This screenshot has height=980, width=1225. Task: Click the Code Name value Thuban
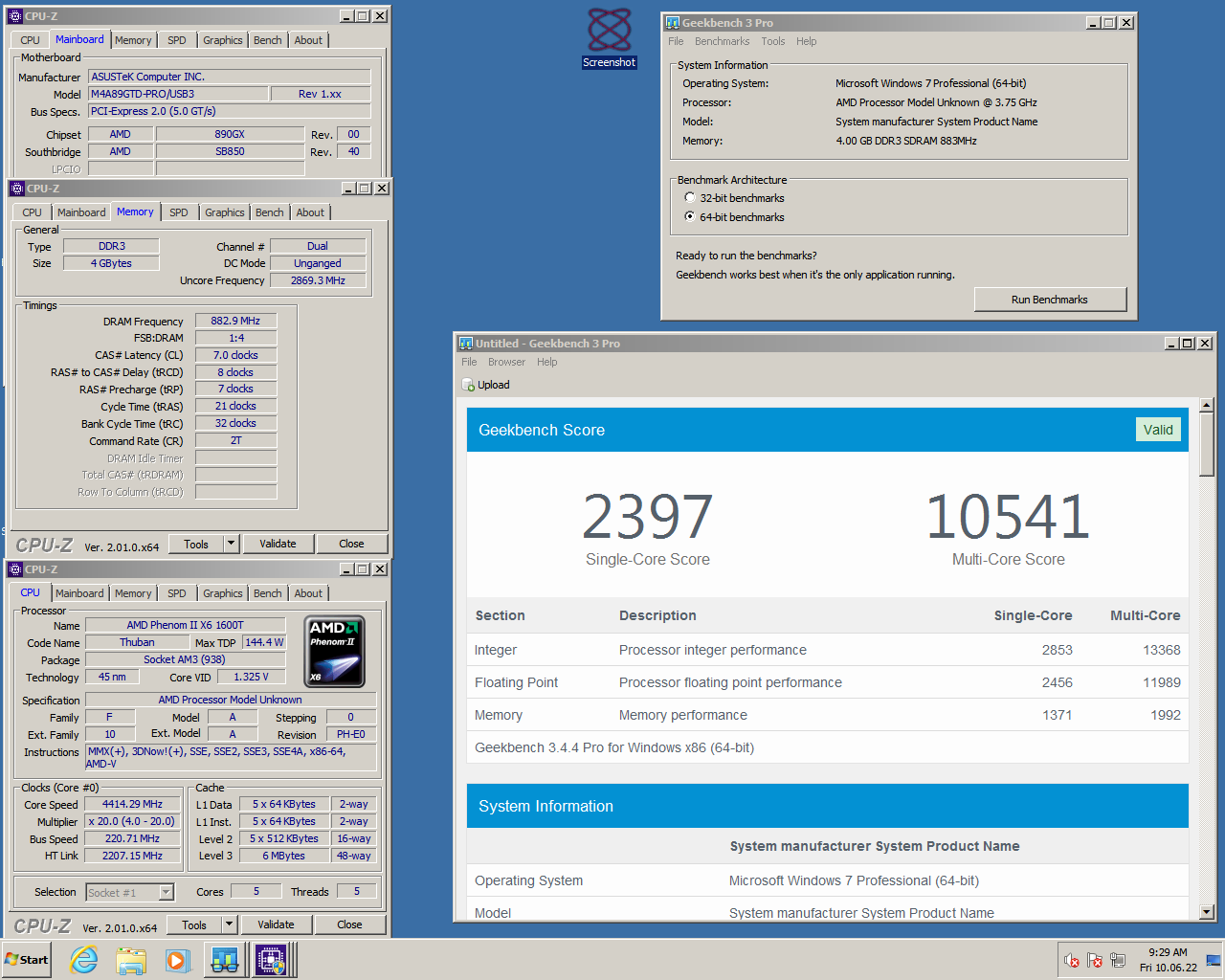[x=137, y=642]
